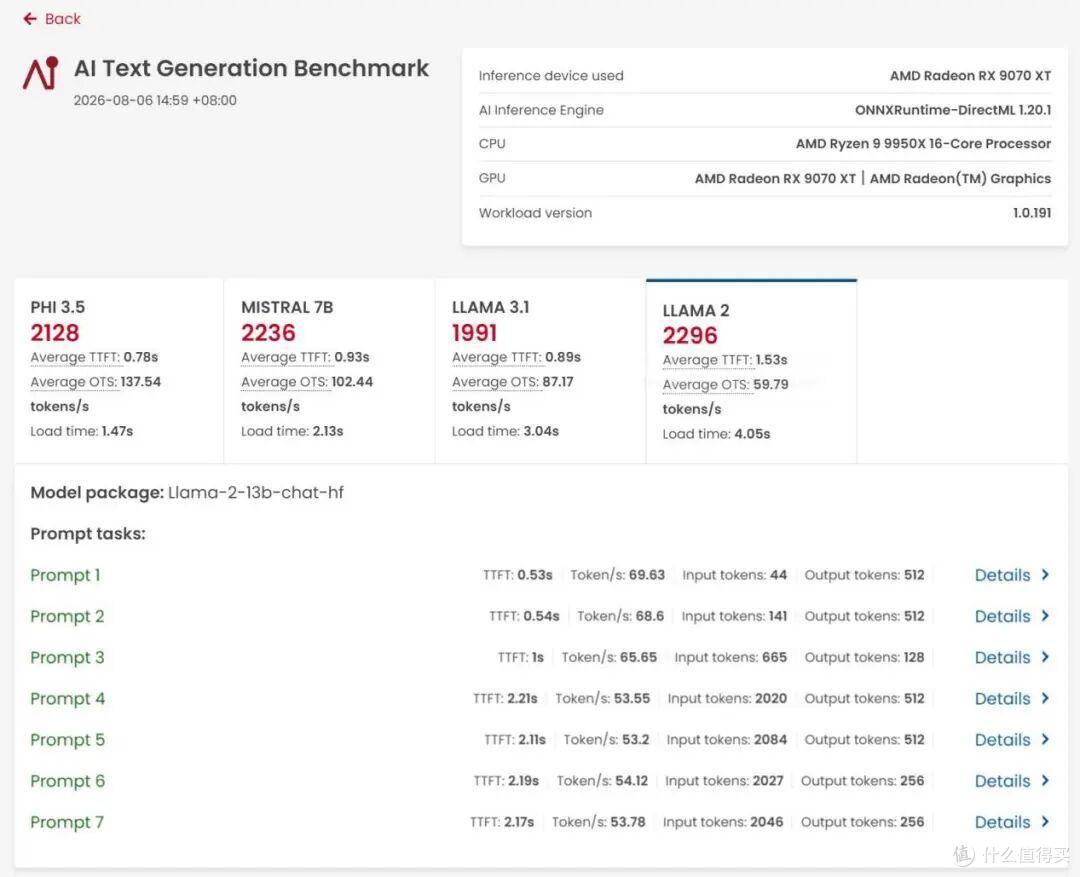Click the GPU row value in the info card
Image resolution: width=1080 pixels, height=877 pixels.
coord(873,178)
